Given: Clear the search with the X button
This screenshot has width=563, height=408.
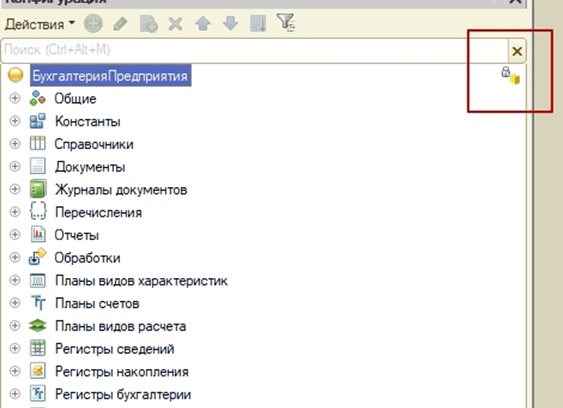Looking at the screenshot, I should coord(517,51).
